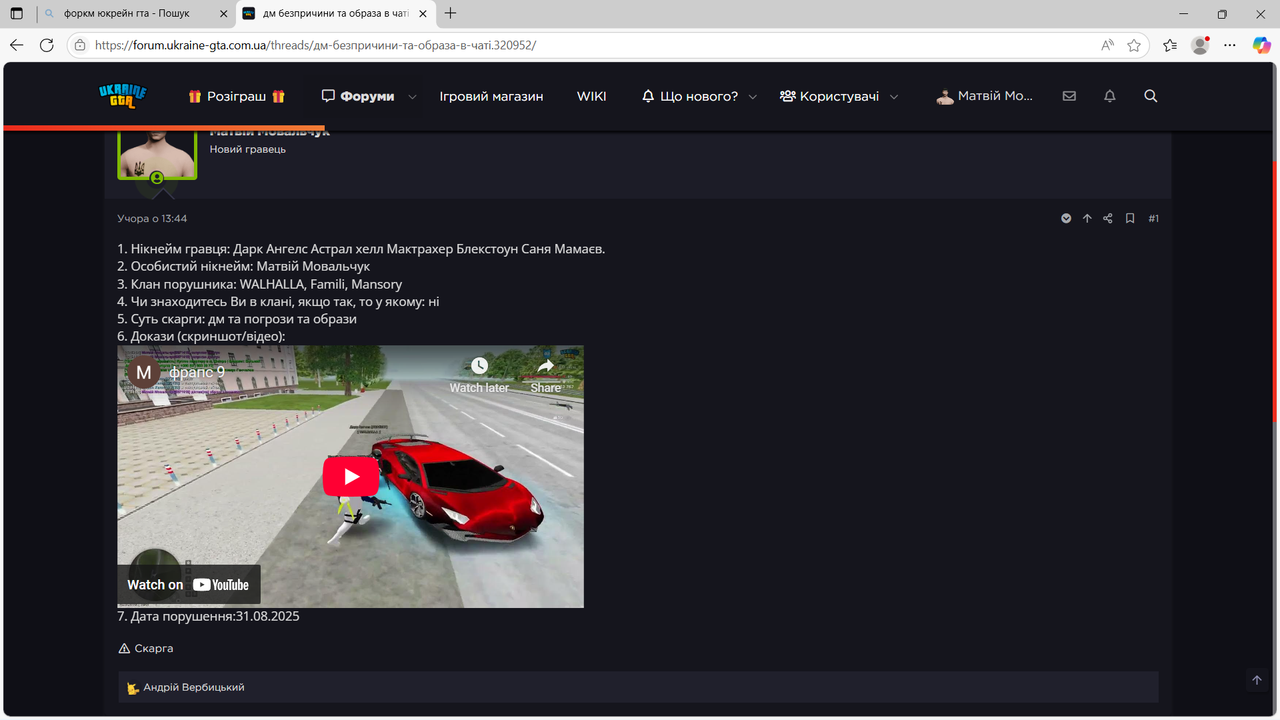1280x720 pixels.
Task: Report the post with Скарга
Action: 146,648
